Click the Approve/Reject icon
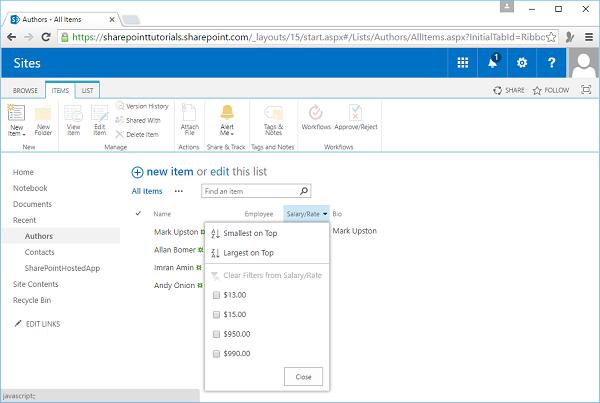Viewport: 600px width, 403px height. coord(354,113)
